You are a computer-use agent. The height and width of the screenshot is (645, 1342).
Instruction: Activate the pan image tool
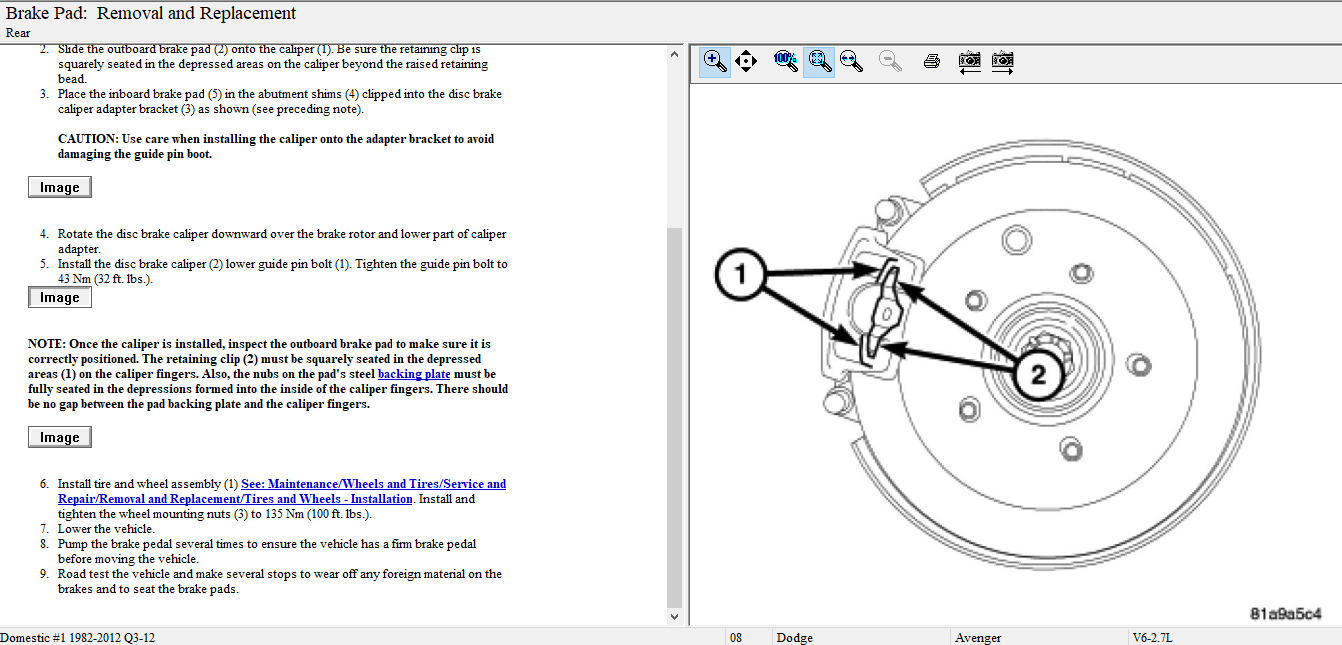[x=746, y=61]
